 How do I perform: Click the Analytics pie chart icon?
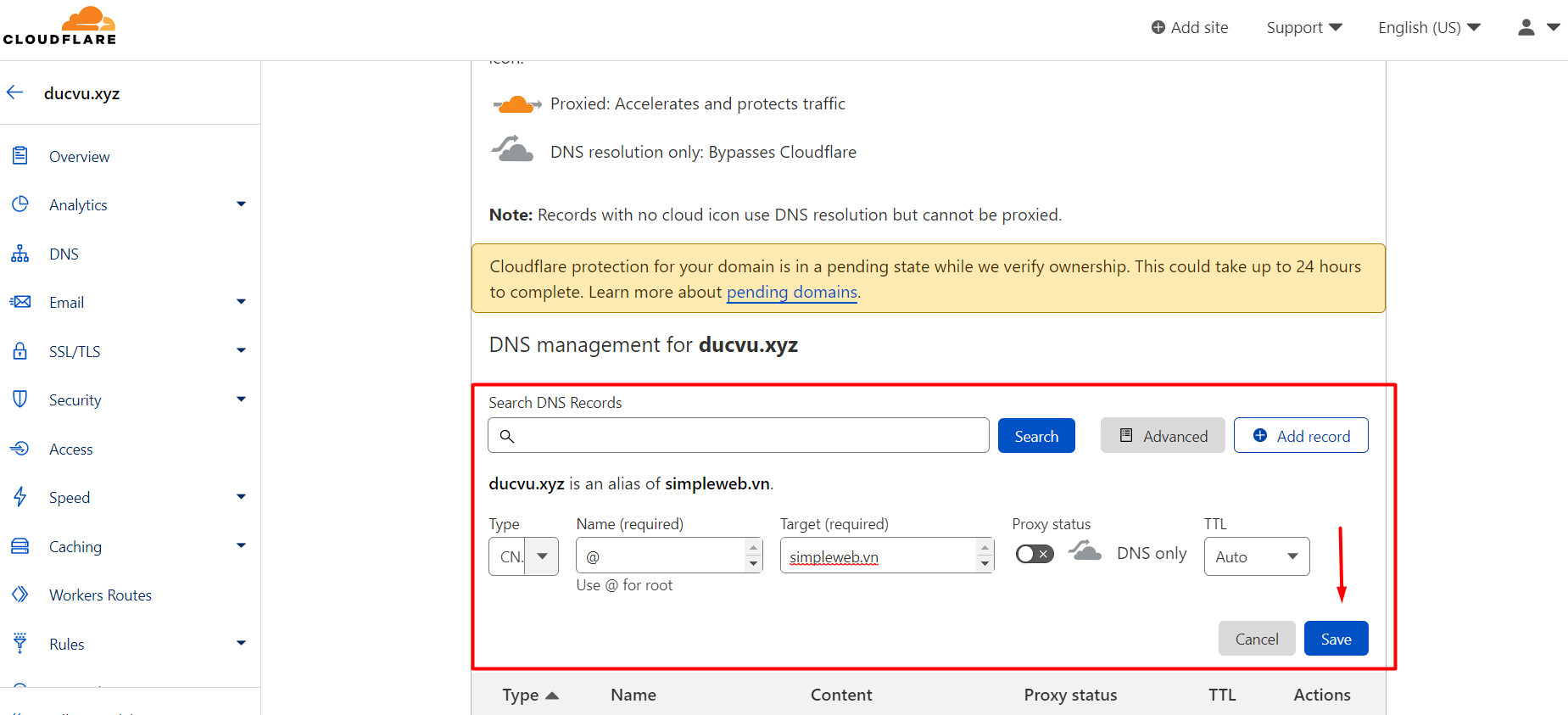point(20,204)
